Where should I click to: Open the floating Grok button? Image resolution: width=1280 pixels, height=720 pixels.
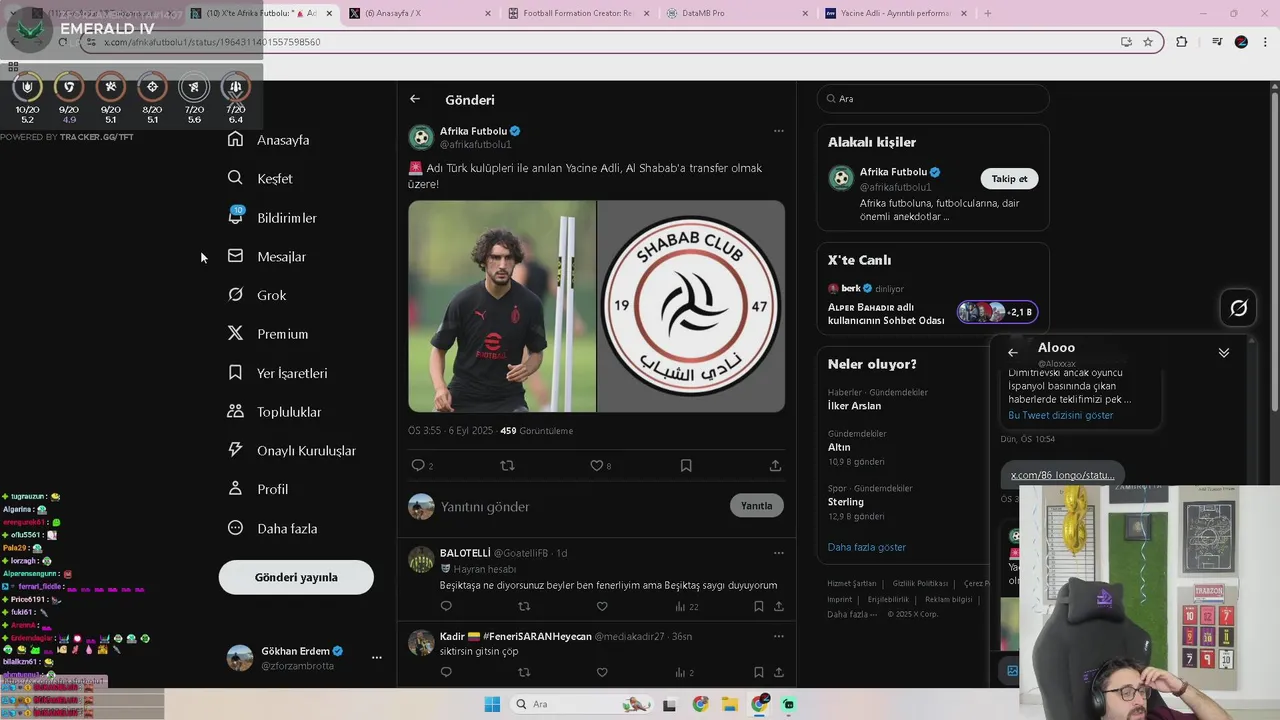1238,308
